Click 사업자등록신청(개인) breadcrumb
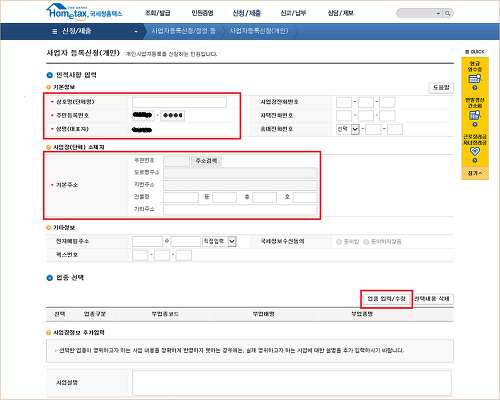Image resolution: width=500 pixels, height=400 pixels. point(259,31)
